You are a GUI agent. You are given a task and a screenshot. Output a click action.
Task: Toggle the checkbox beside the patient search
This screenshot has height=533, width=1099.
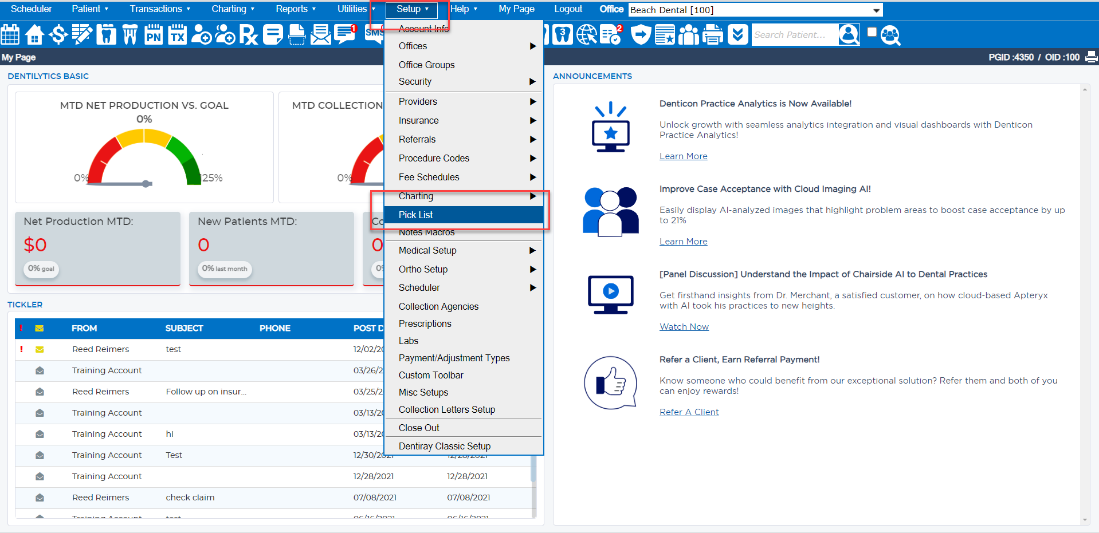871,32
